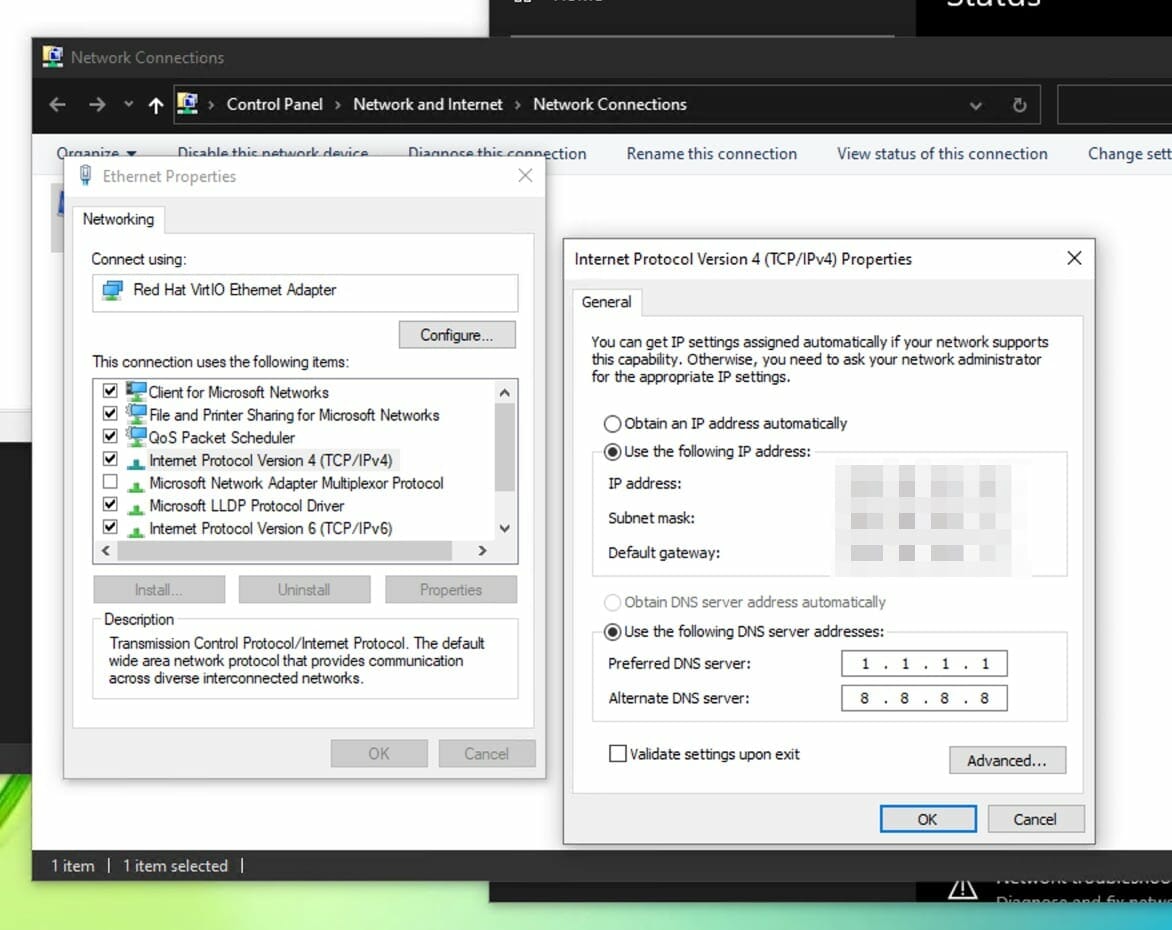Go up one folder level

155,105
